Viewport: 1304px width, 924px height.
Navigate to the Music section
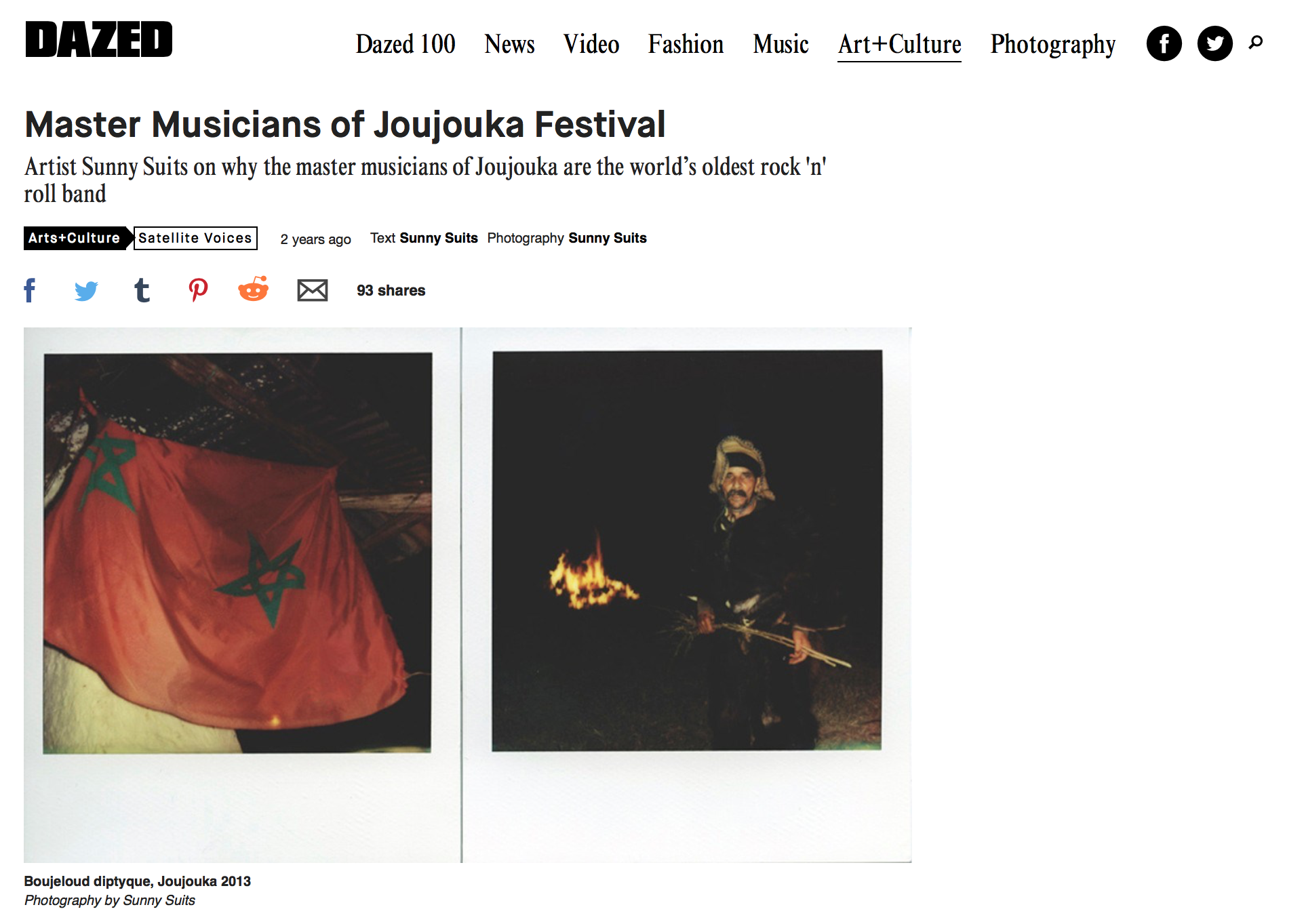[781, 44]
